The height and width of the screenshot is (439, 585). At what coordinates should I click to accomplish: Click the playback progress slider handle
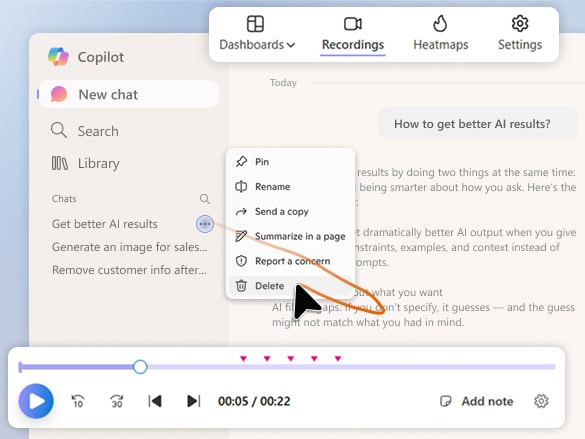tap(140, 367)
